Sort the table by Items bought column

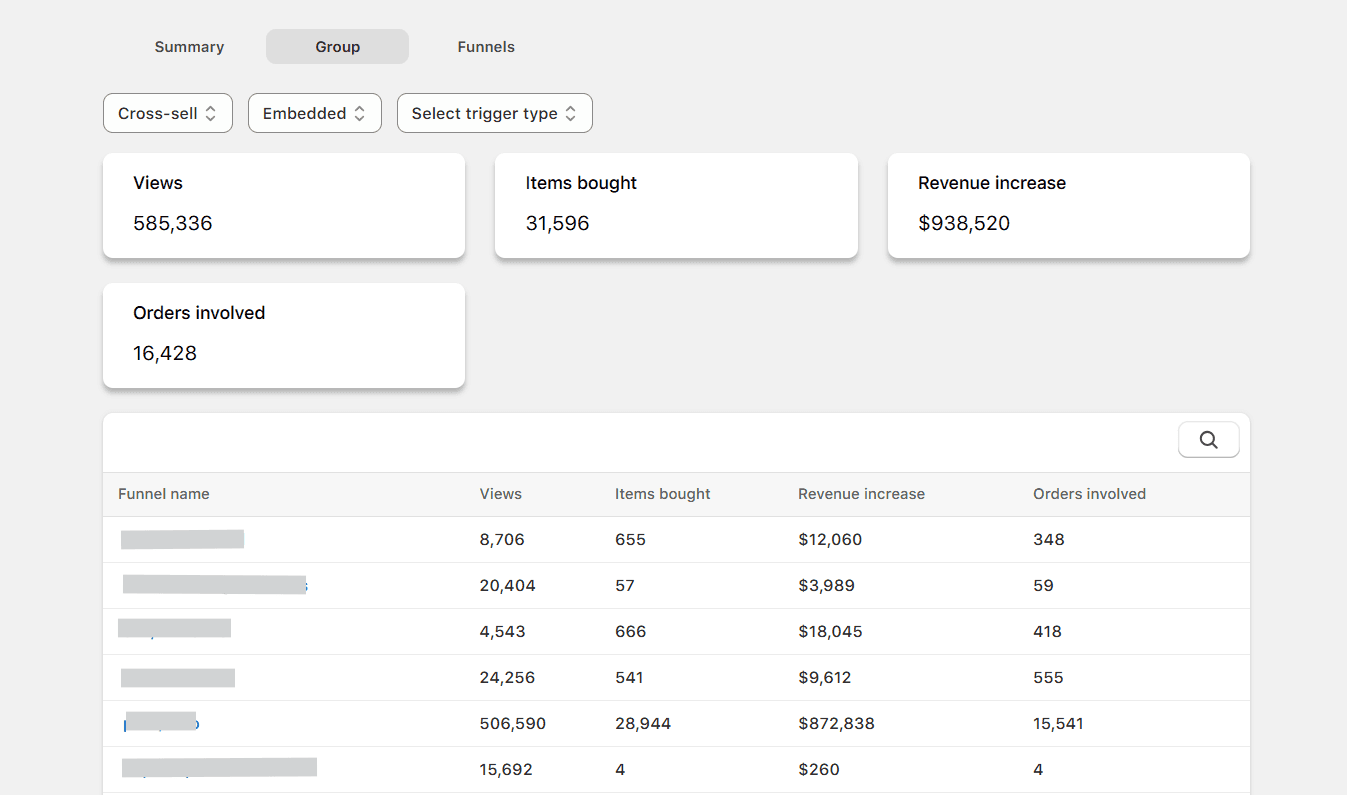point(662,493)
